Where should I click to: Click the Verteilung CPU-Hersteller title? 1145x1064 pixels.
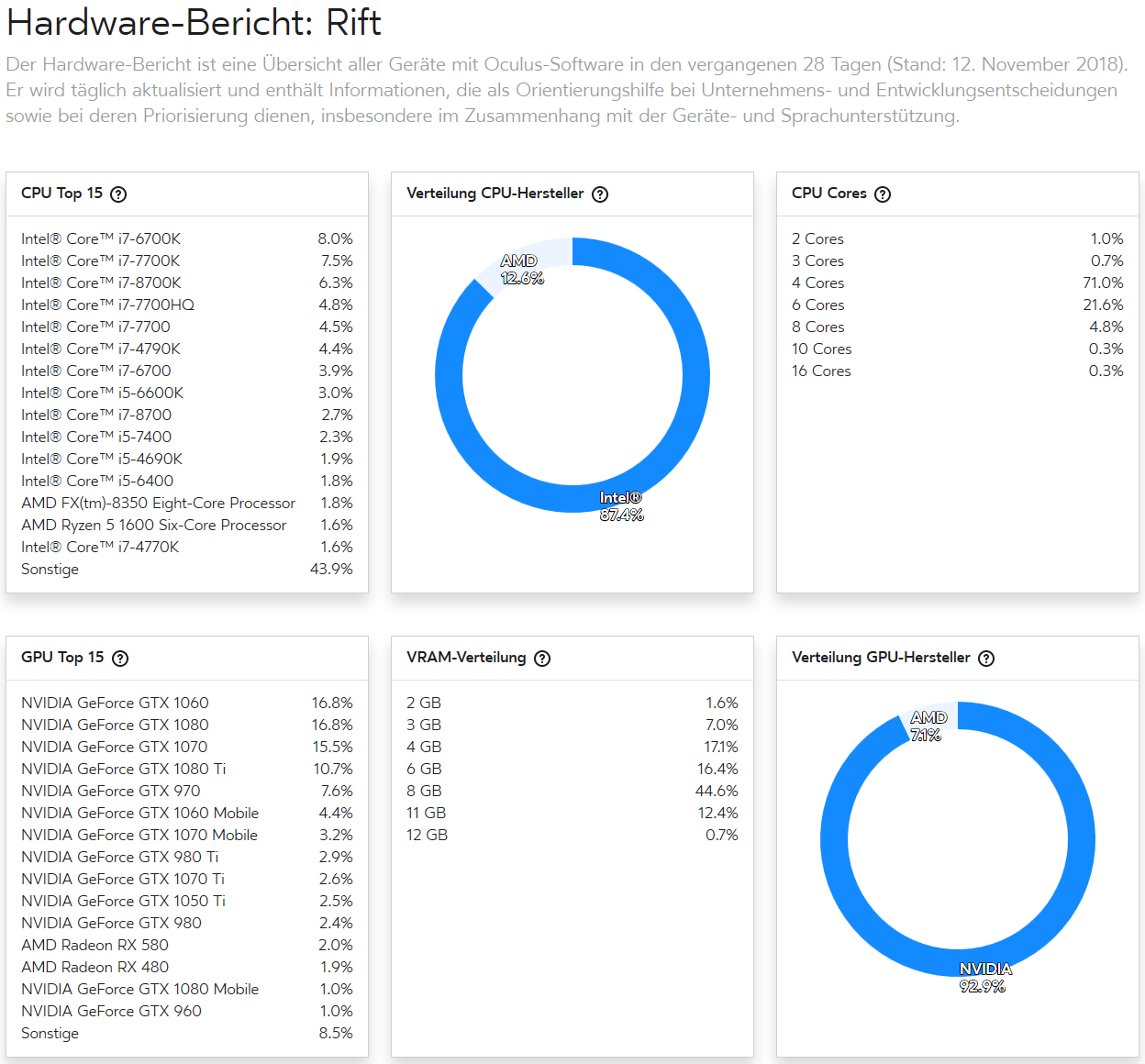[495, 194]
